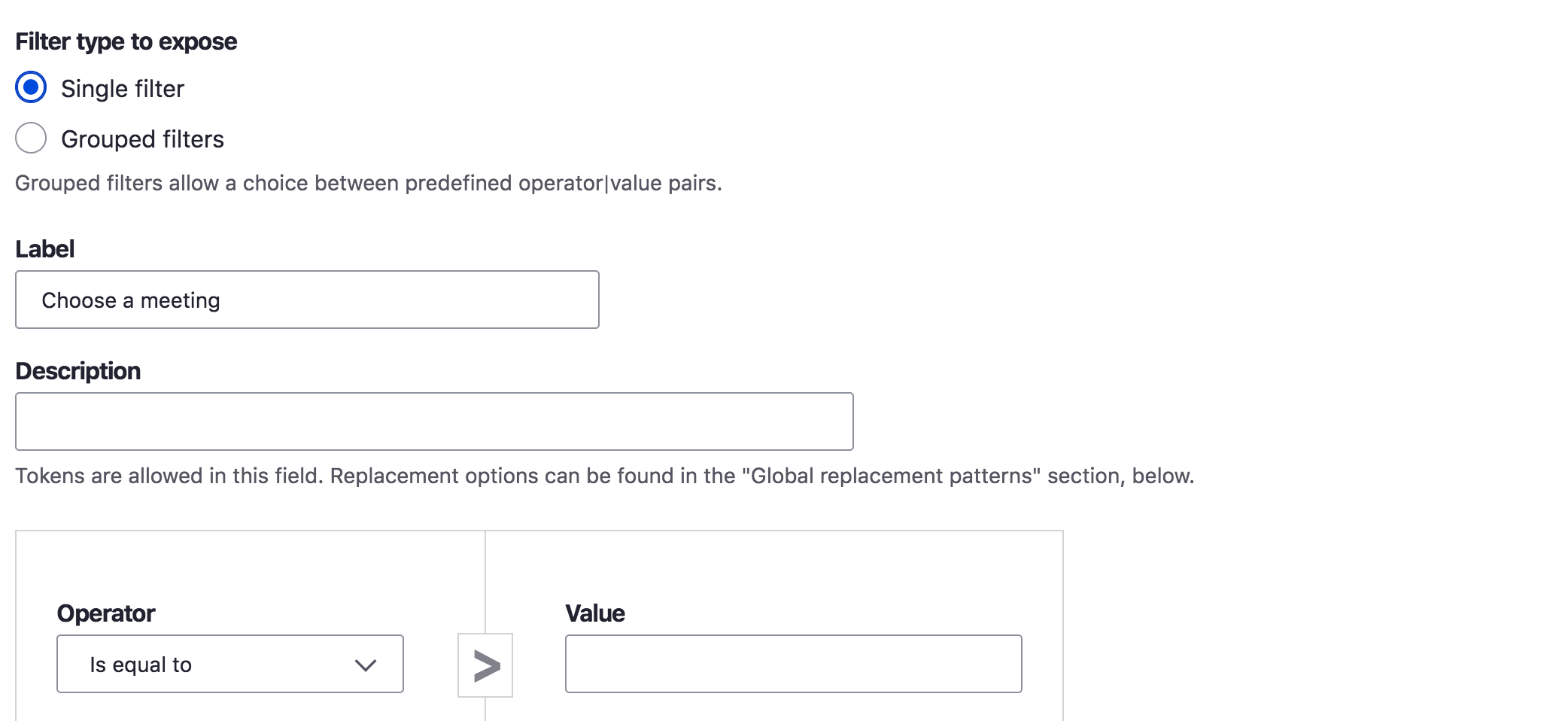Click the 'Filter type to expose' heading
The height and width of the screenshot is (721, 1568).
pos(126,41)
